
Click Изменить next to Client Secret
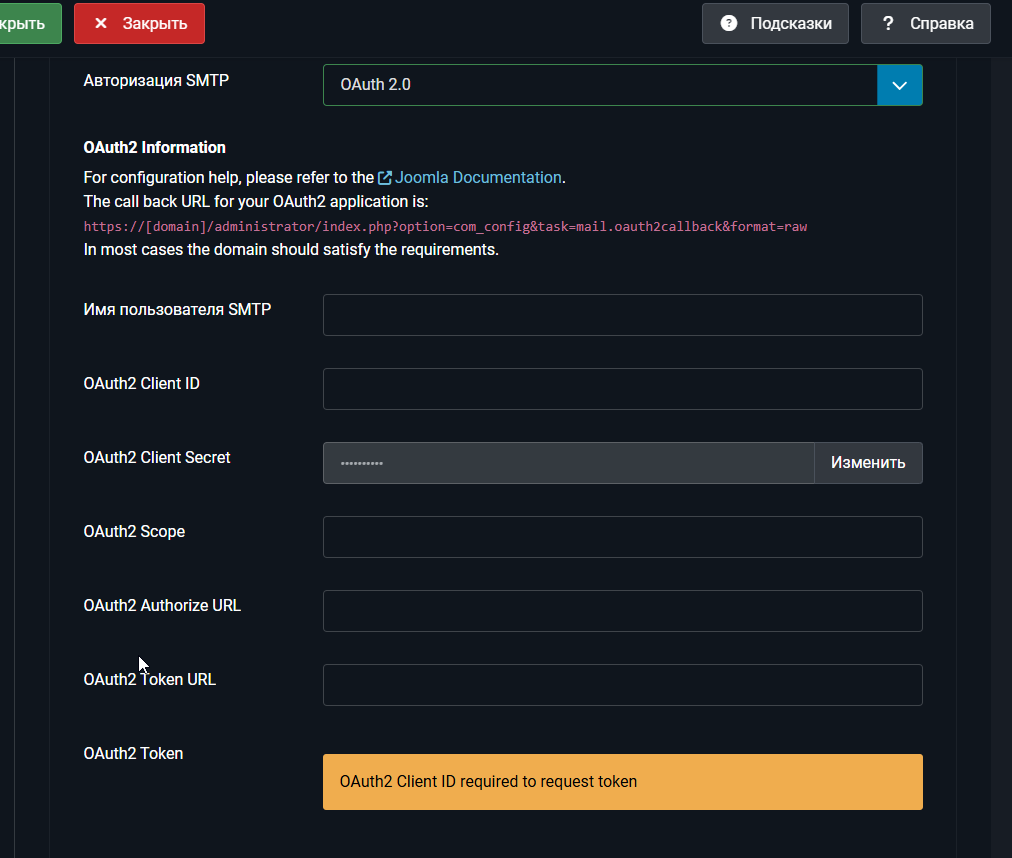pos(868,463)
